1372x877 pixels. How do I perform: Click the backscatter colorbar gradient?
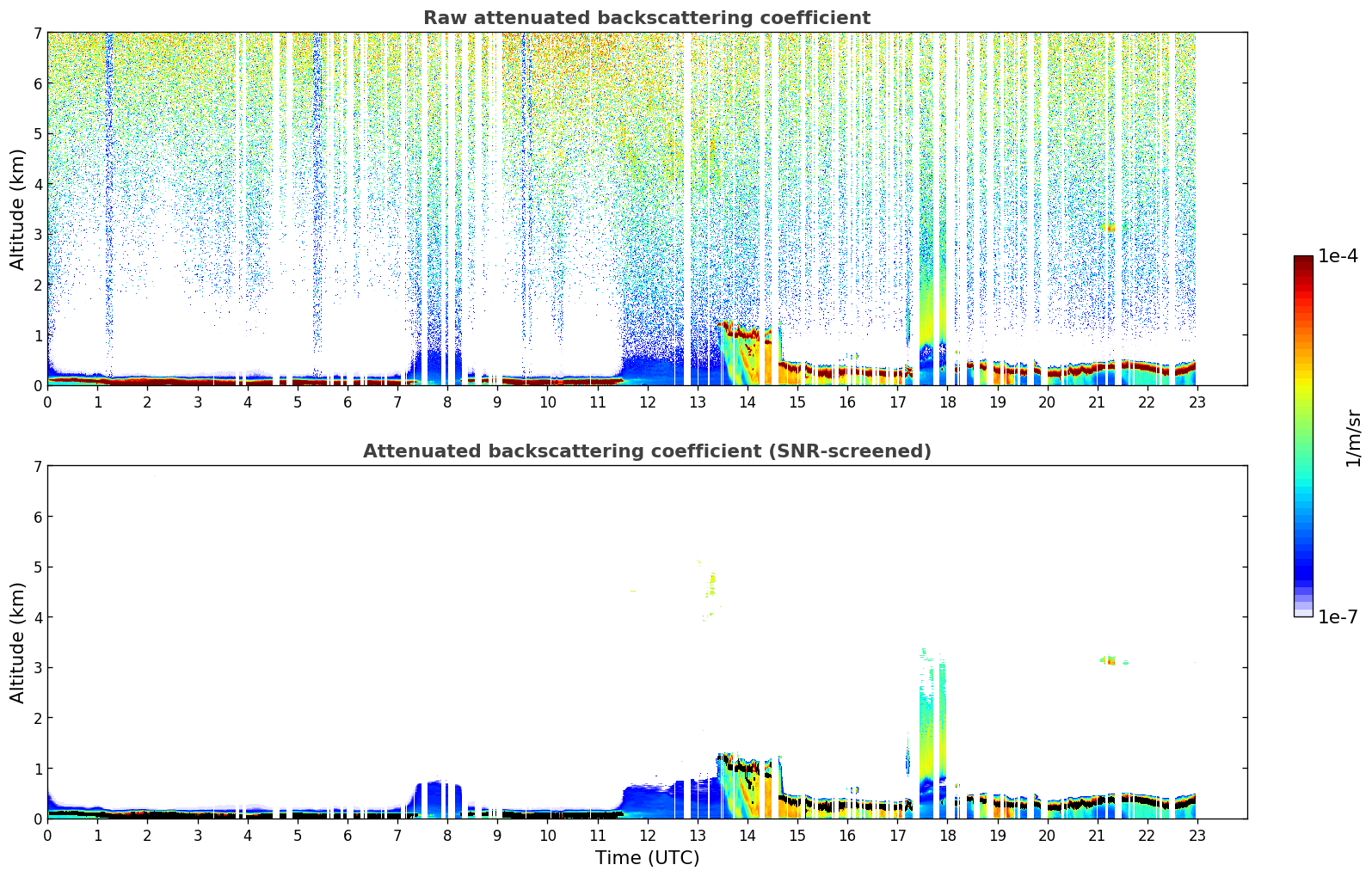point(1303,436)
